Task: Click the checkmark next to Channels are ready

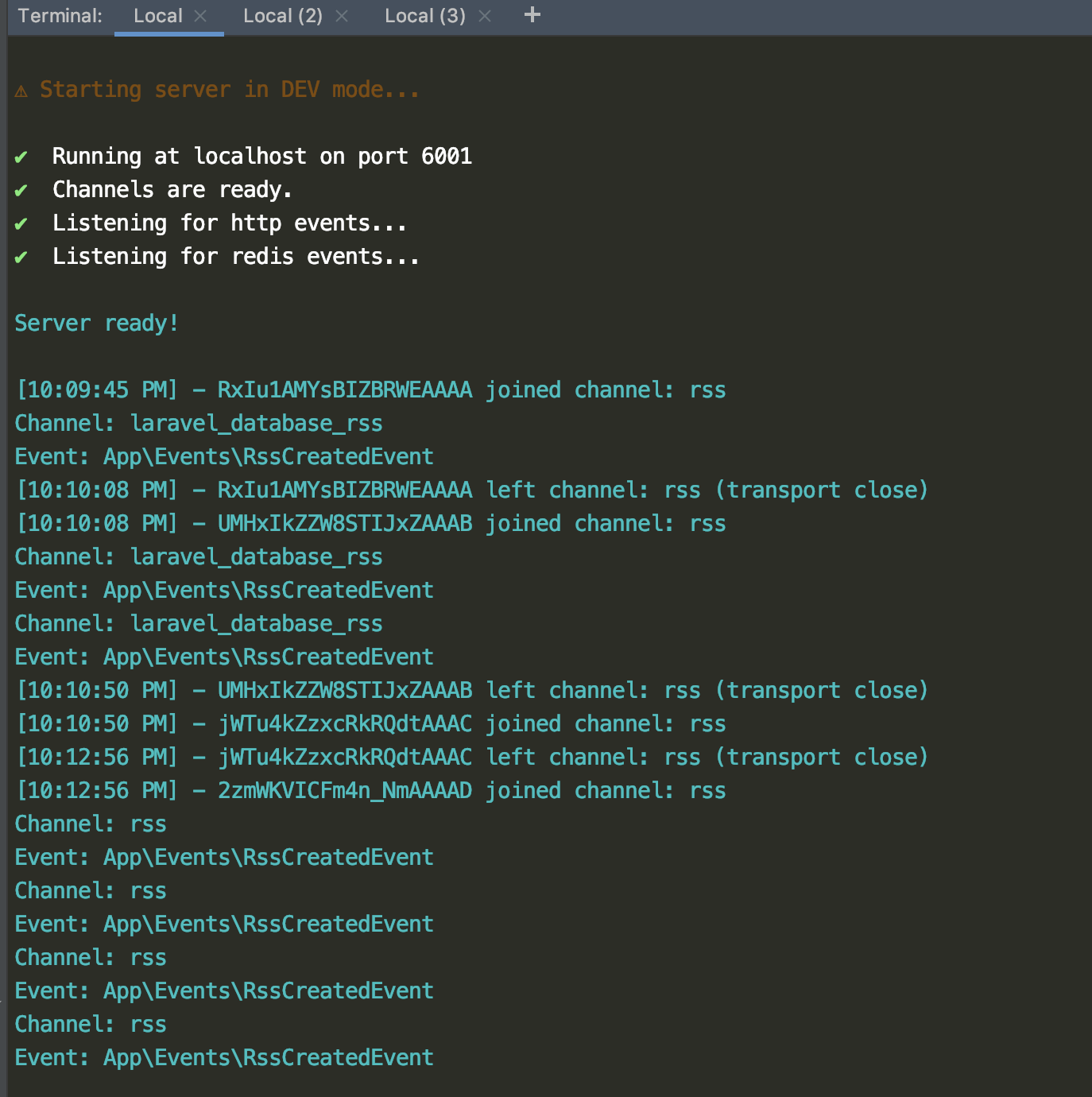Action: (21, 191)
